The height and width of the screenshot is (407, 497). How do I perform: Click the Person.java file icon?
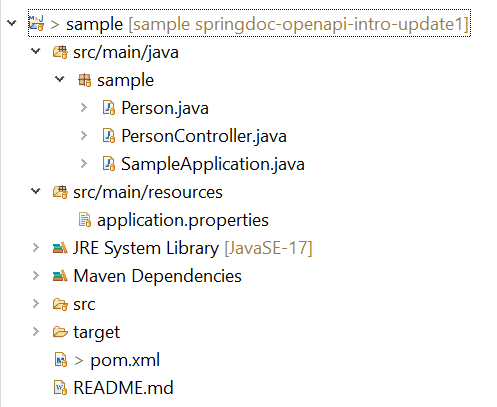click(109, 108)
